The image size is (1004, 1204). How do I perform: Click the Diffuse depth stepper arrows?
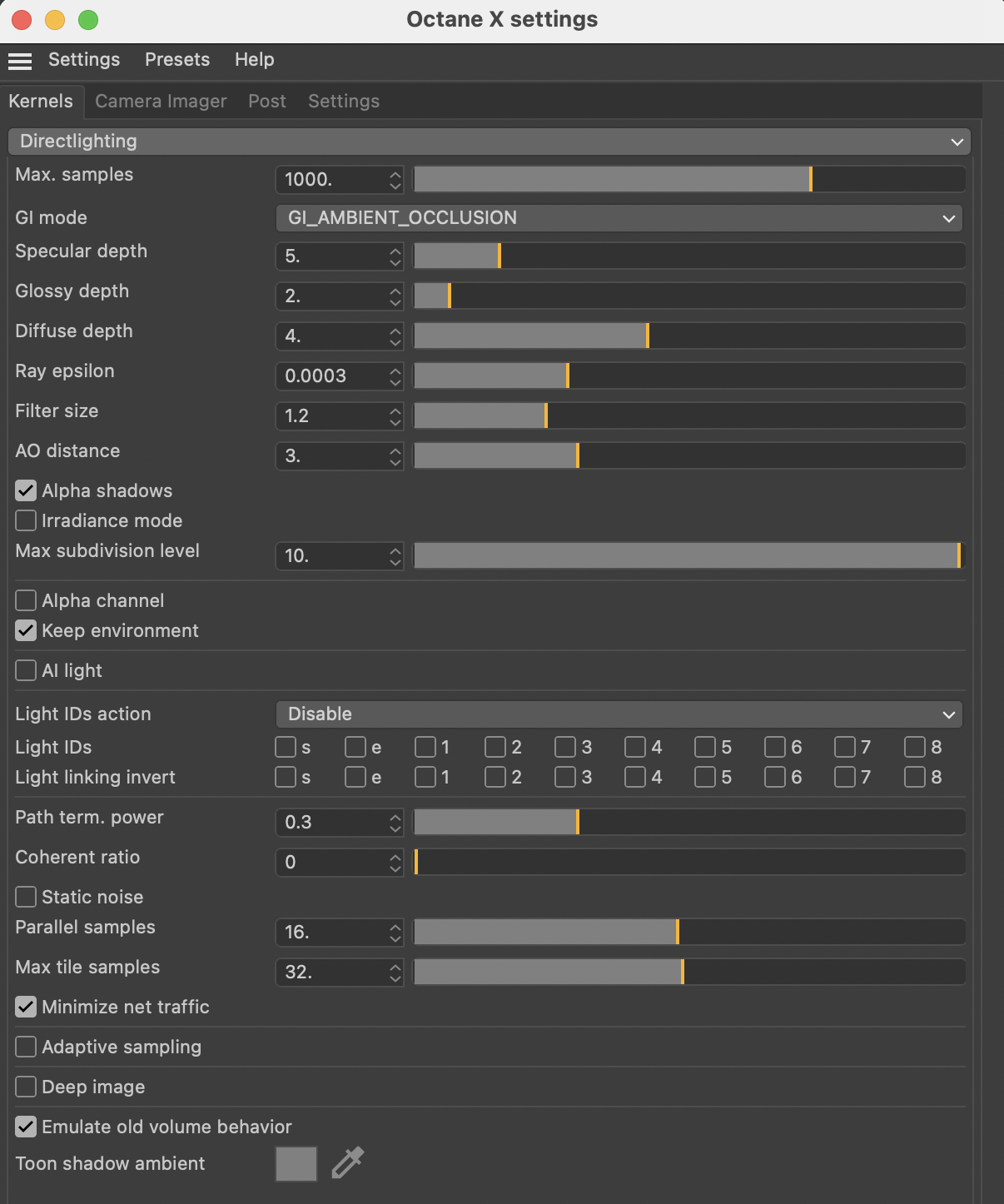(395, 336)
